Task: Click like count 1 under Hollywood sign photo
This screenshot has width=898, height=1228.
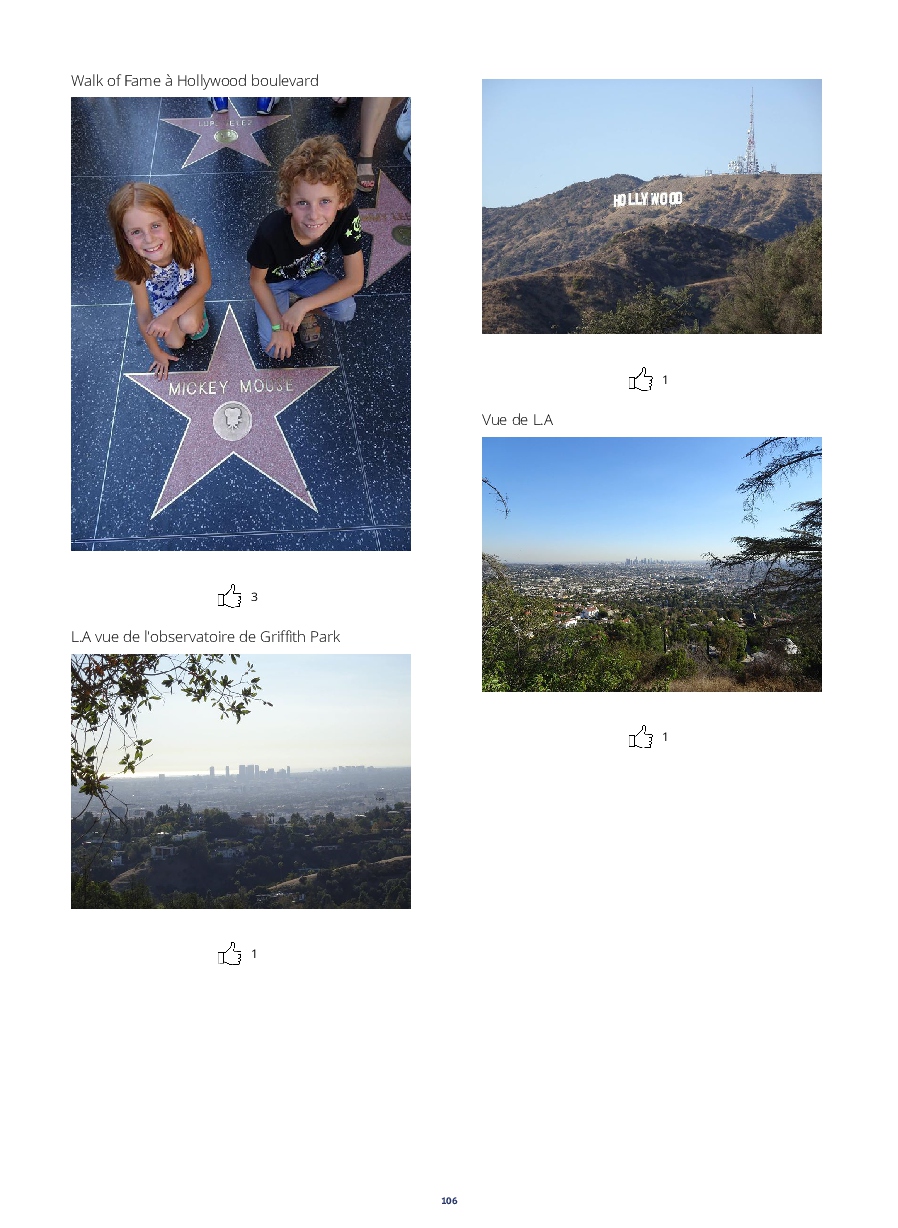Action: click(665, 380)
